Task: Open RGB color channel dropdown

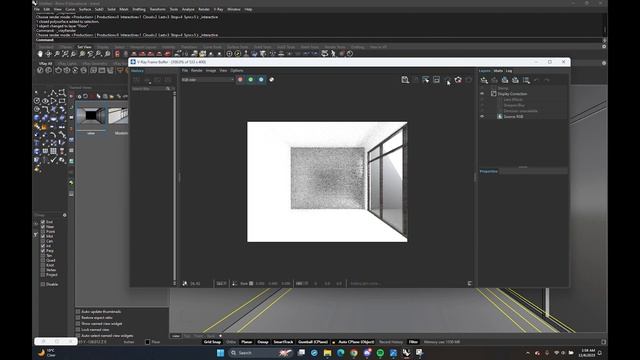Action: [x=207, y=80]
